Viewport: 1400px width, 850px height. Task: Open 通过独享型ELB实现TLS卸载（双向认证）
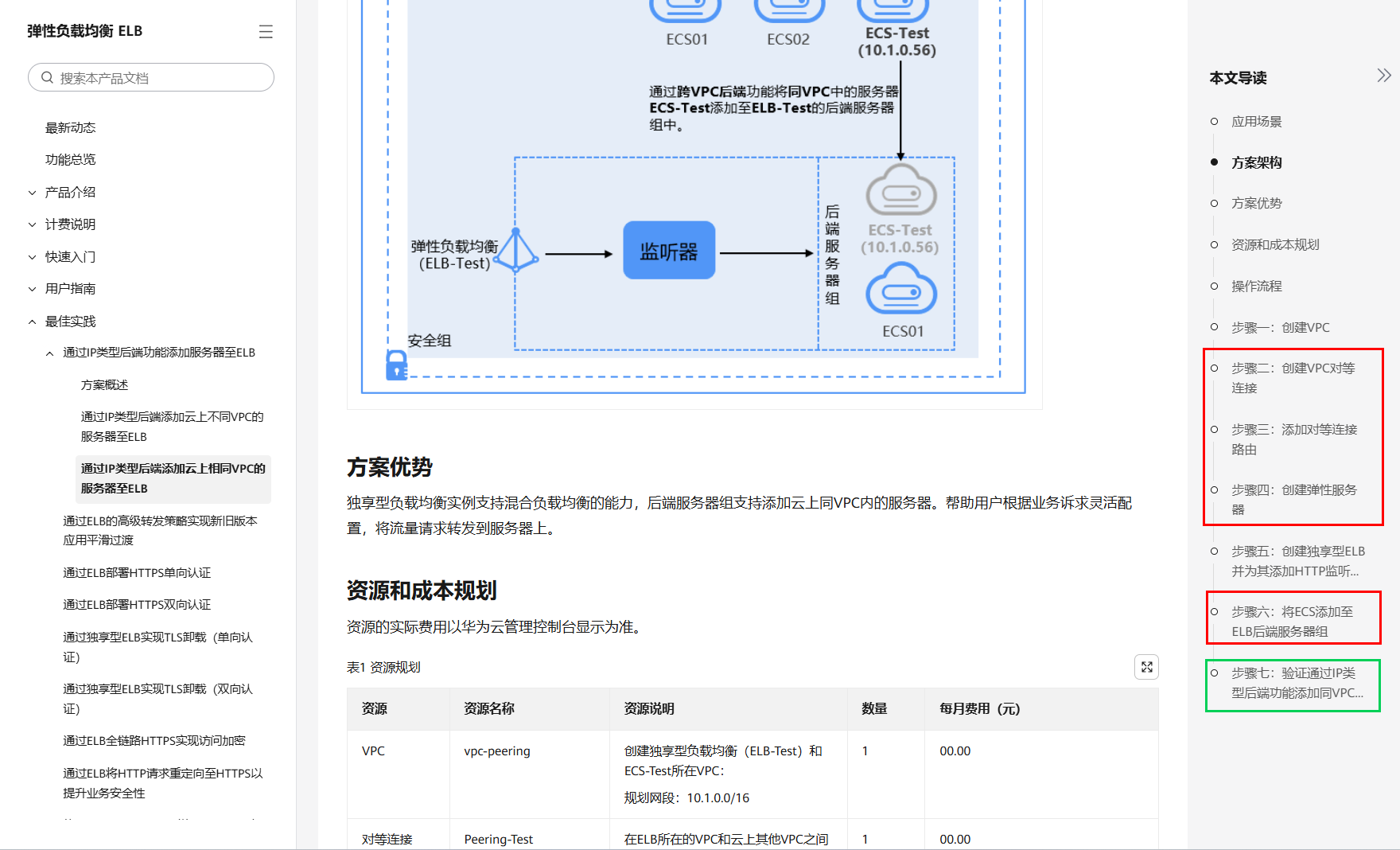157,699
